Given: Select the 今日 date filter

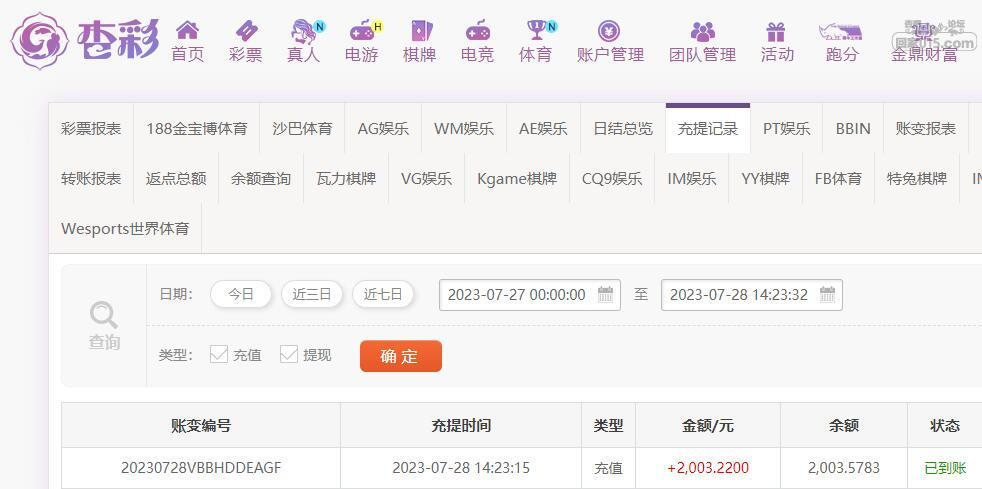Looking at the screenshot, I should click(241, 294).
